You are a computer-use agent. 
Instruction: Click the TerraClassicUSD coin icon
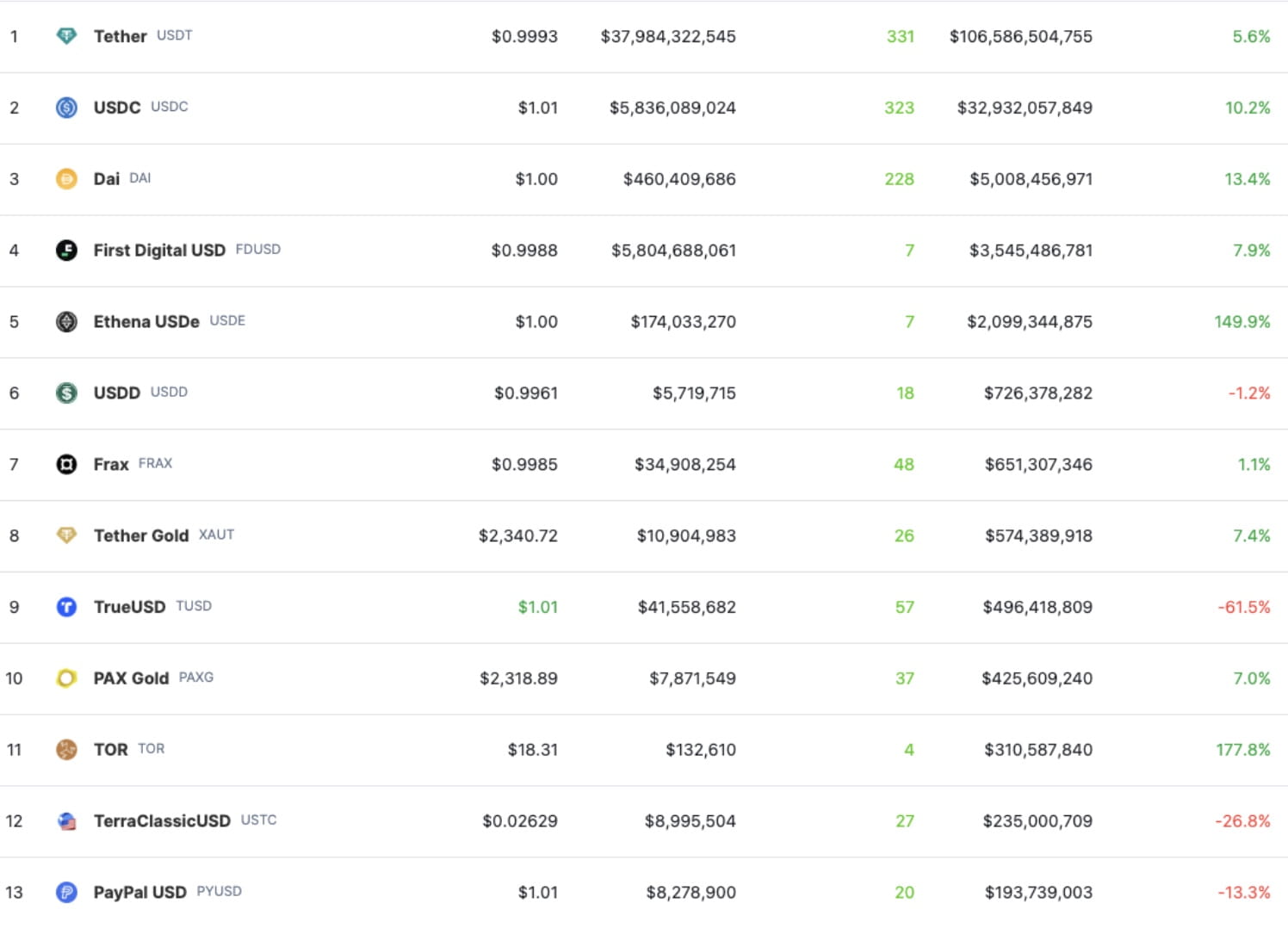click(x=67, y=820)
